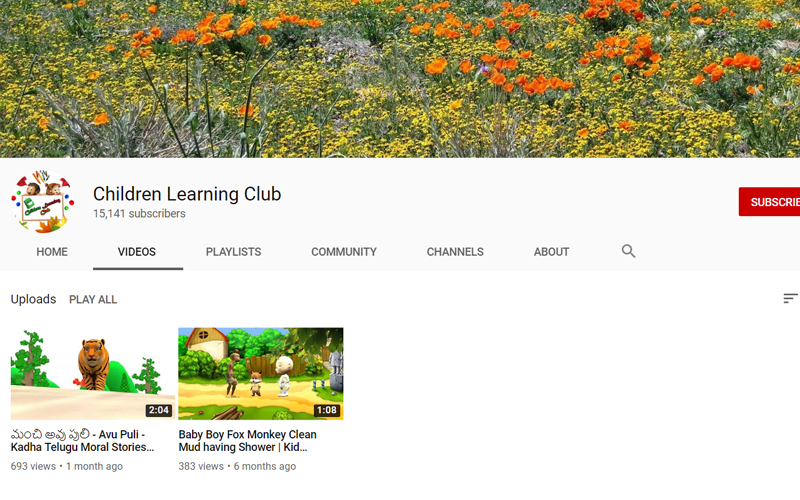Select the VIDEOS tab

tap(137, 252)
